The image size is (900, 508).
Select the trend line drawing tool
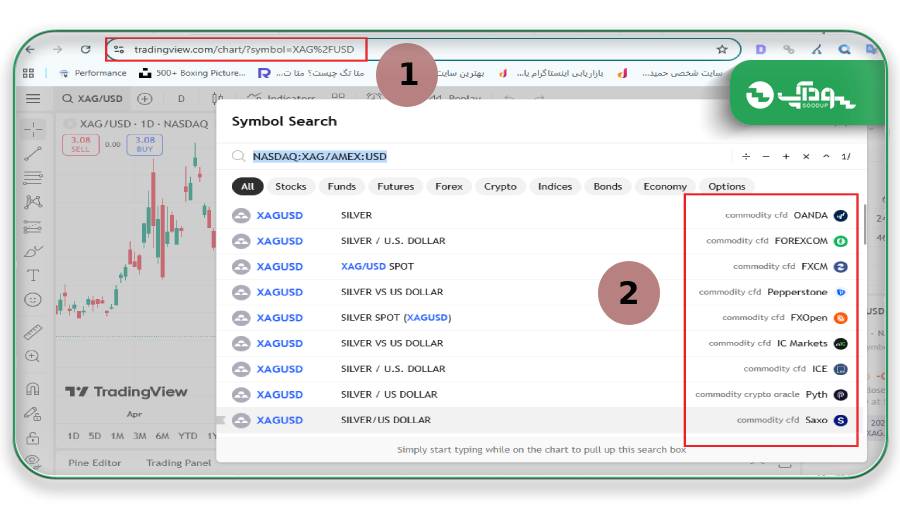(33, 154)
